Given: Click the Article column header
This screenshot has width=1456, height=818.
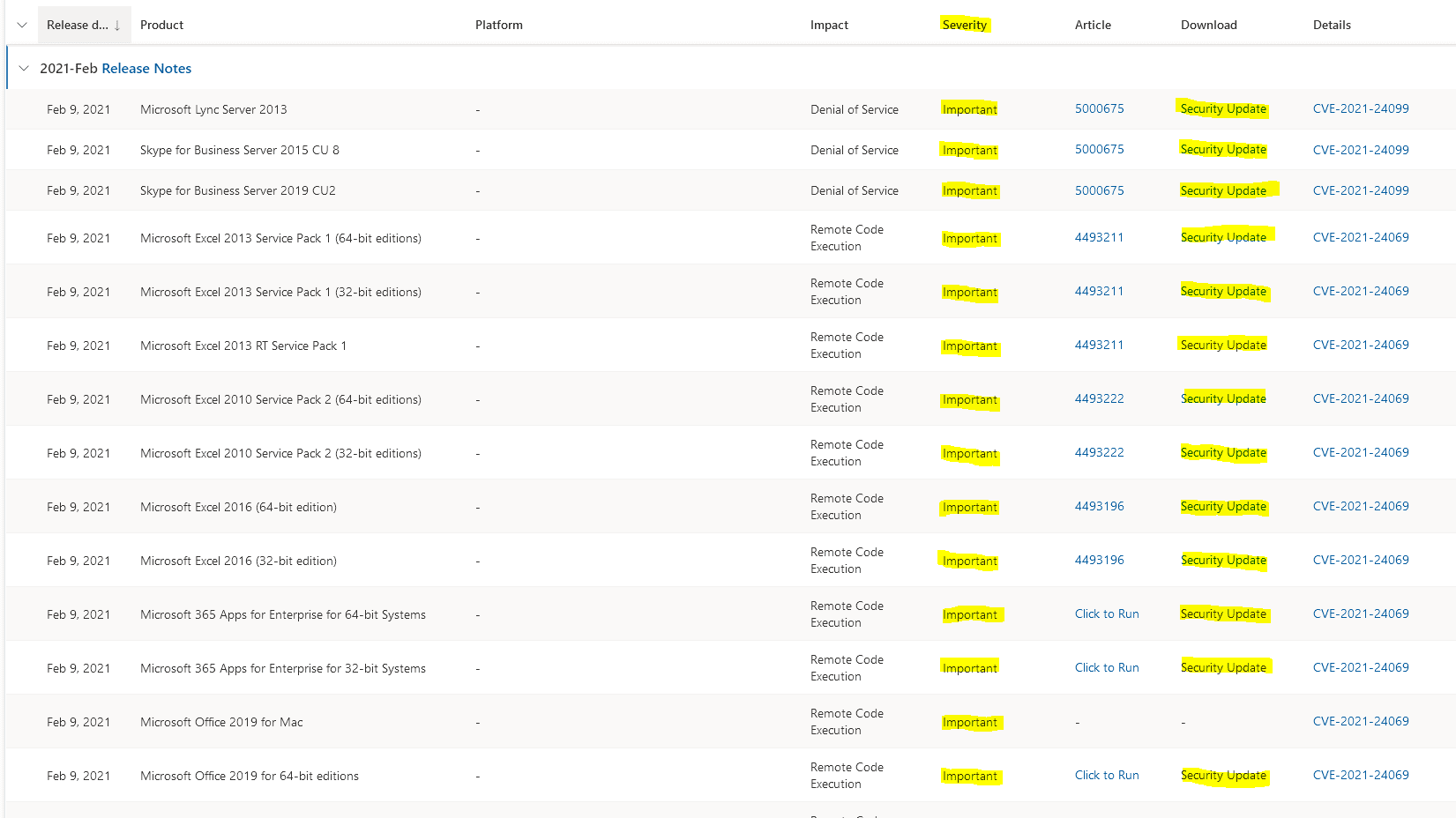Looking at the screenshot, I should point(1093,26).
